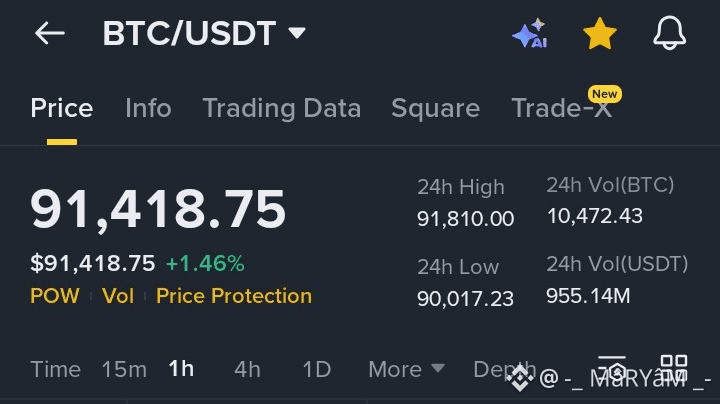The width and height of the screenshot is (720, 404).
Task: Open the Trading Data tab
Action: (281, 108)
